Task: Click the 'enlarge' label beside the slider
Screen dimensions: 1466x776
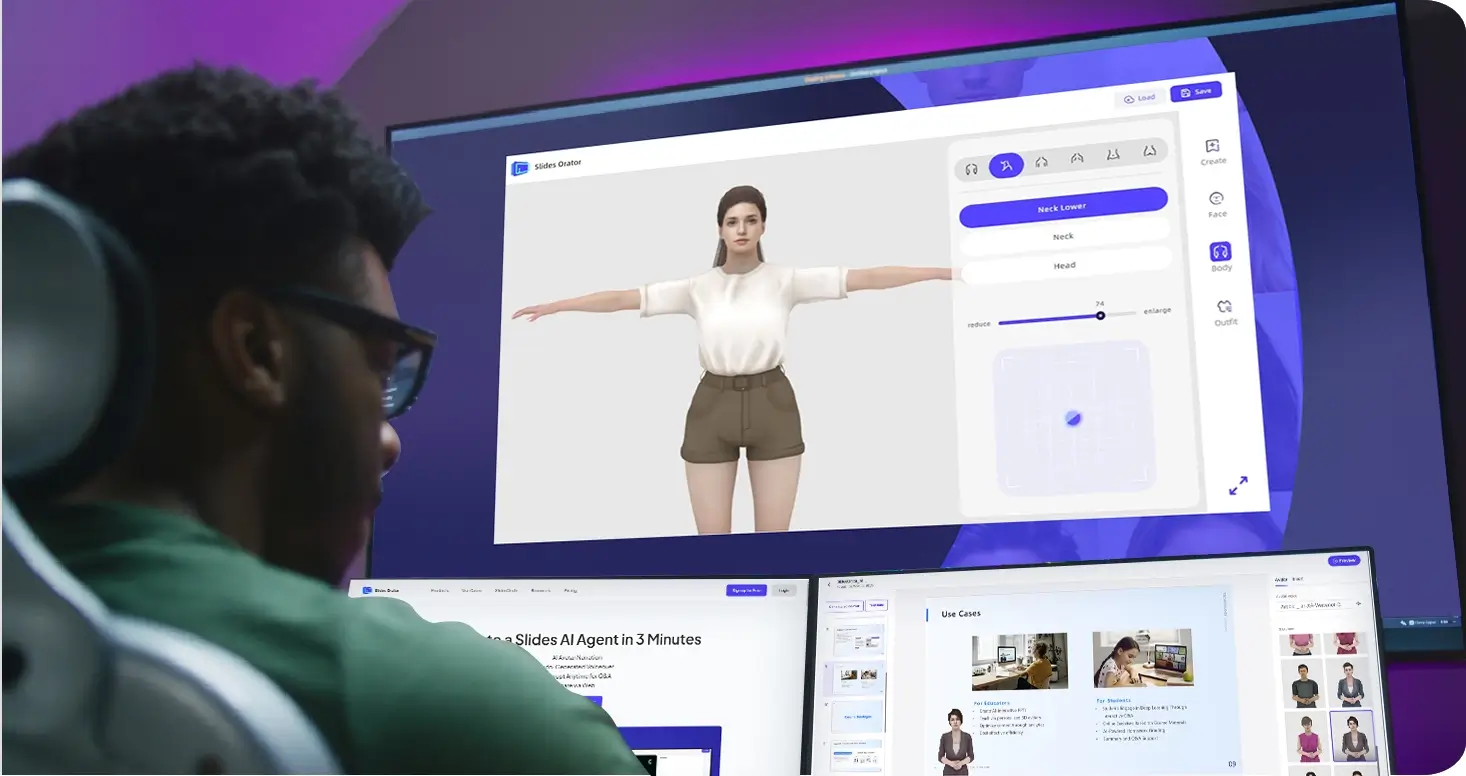Action: coord(1157,311)
